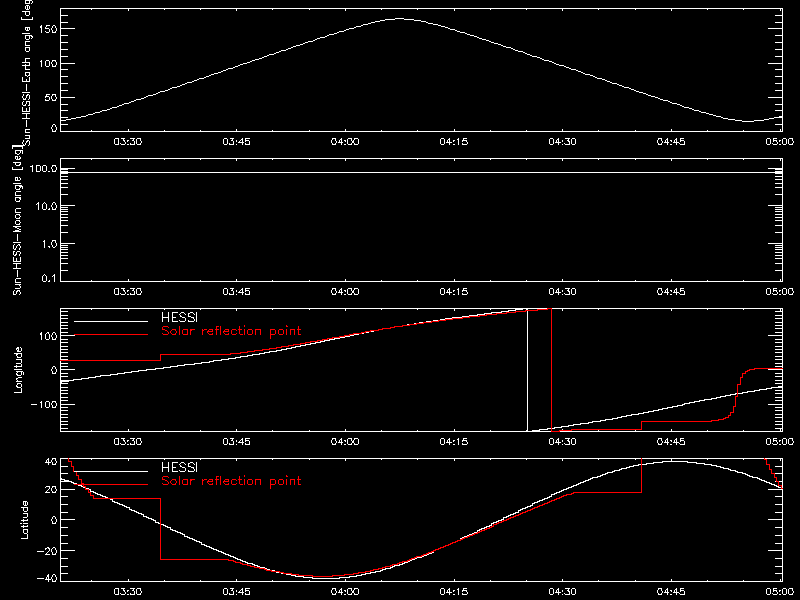Select red Solar reflection point label in Longitude plot
The height and width of the screenshot is (600, 800).
coord(231,331)
